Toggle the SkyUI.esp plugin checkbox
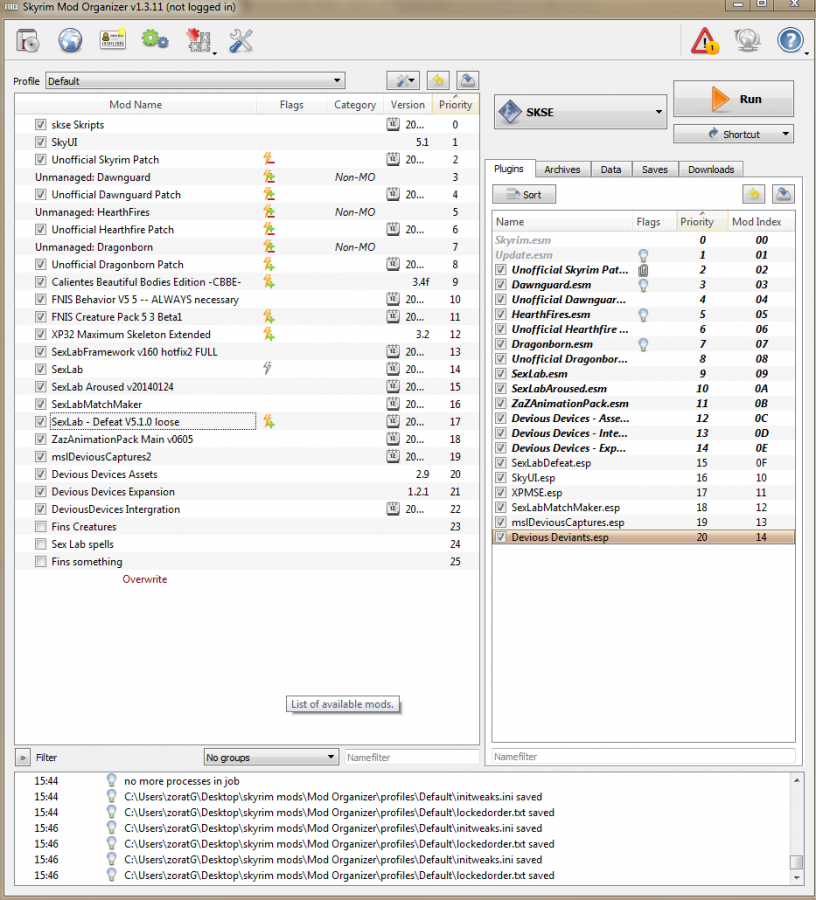Image resolution: width=816 pixels, height=900 pixels. (501, 478)
